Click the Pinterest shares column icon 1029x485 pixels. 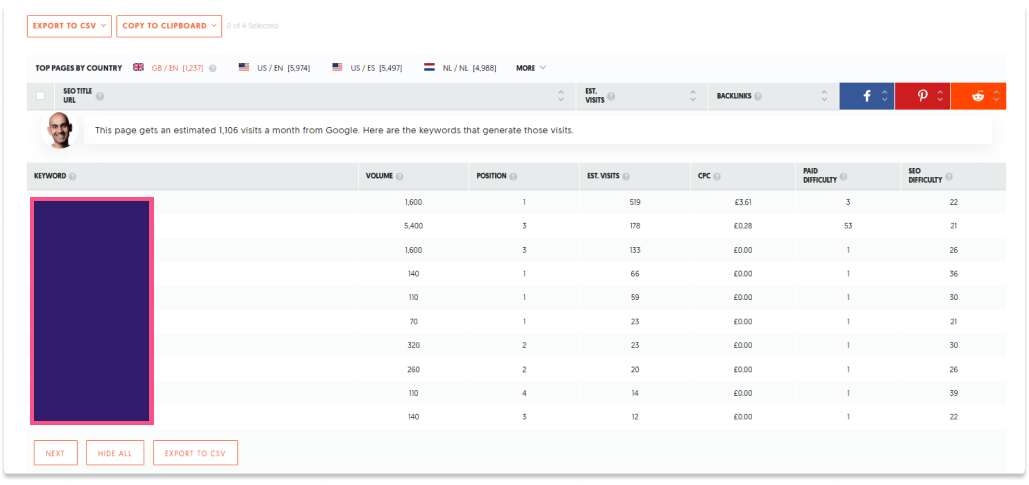click(x=922, y=96)
